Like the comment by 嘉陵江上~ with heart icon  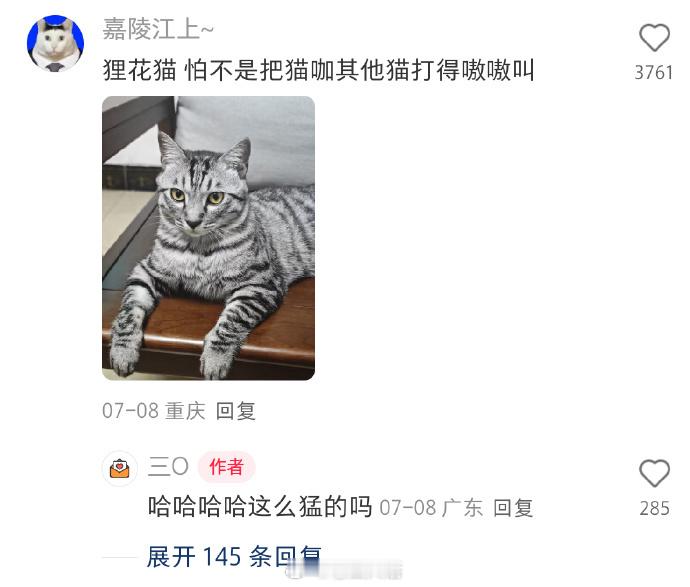click(654, 38)
